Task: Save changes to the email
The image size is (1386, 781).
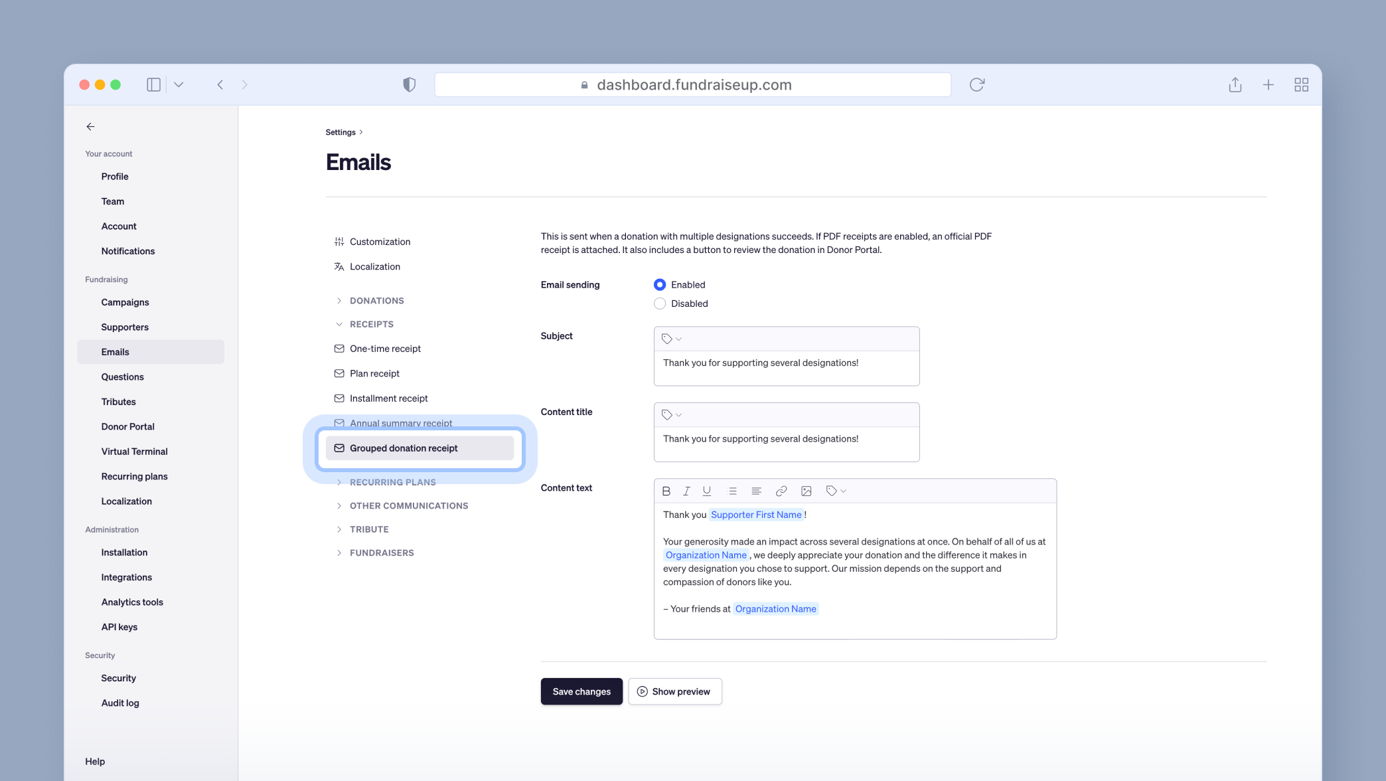Action: pyautogui.click(x=581, y=692)
